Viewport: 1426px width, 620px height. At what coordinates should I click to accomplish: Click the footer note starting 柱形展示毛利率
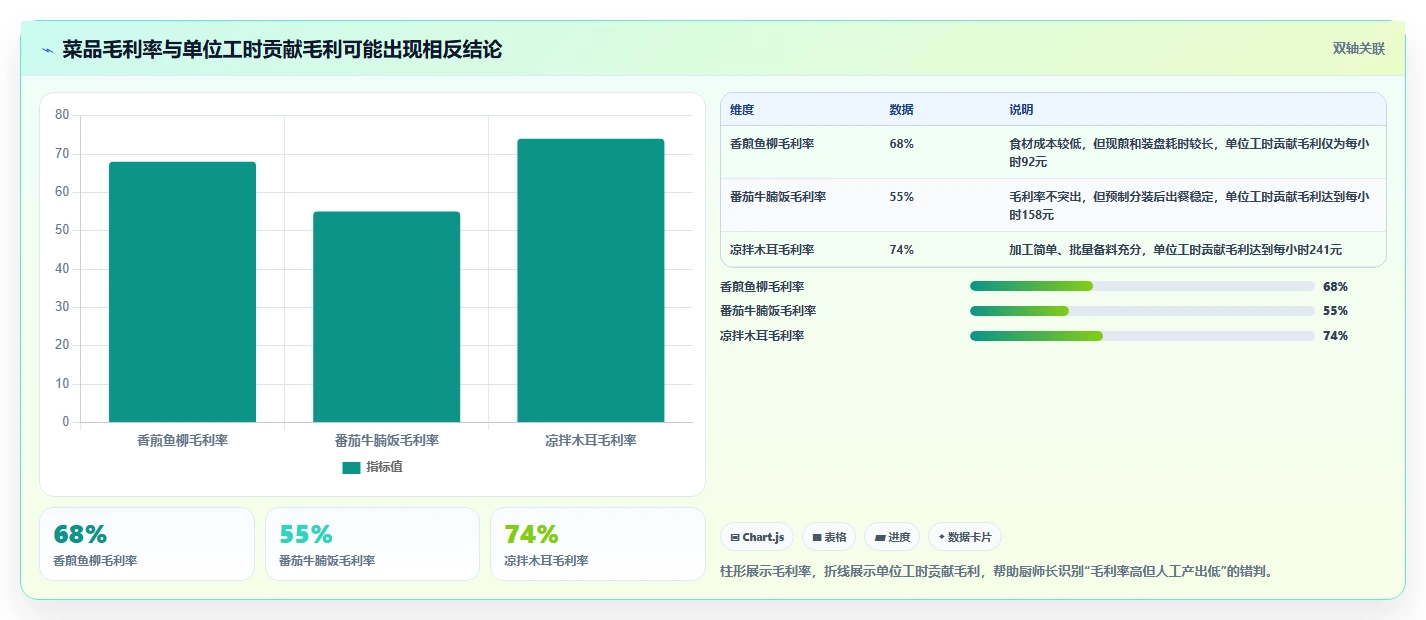point(1000,572)
